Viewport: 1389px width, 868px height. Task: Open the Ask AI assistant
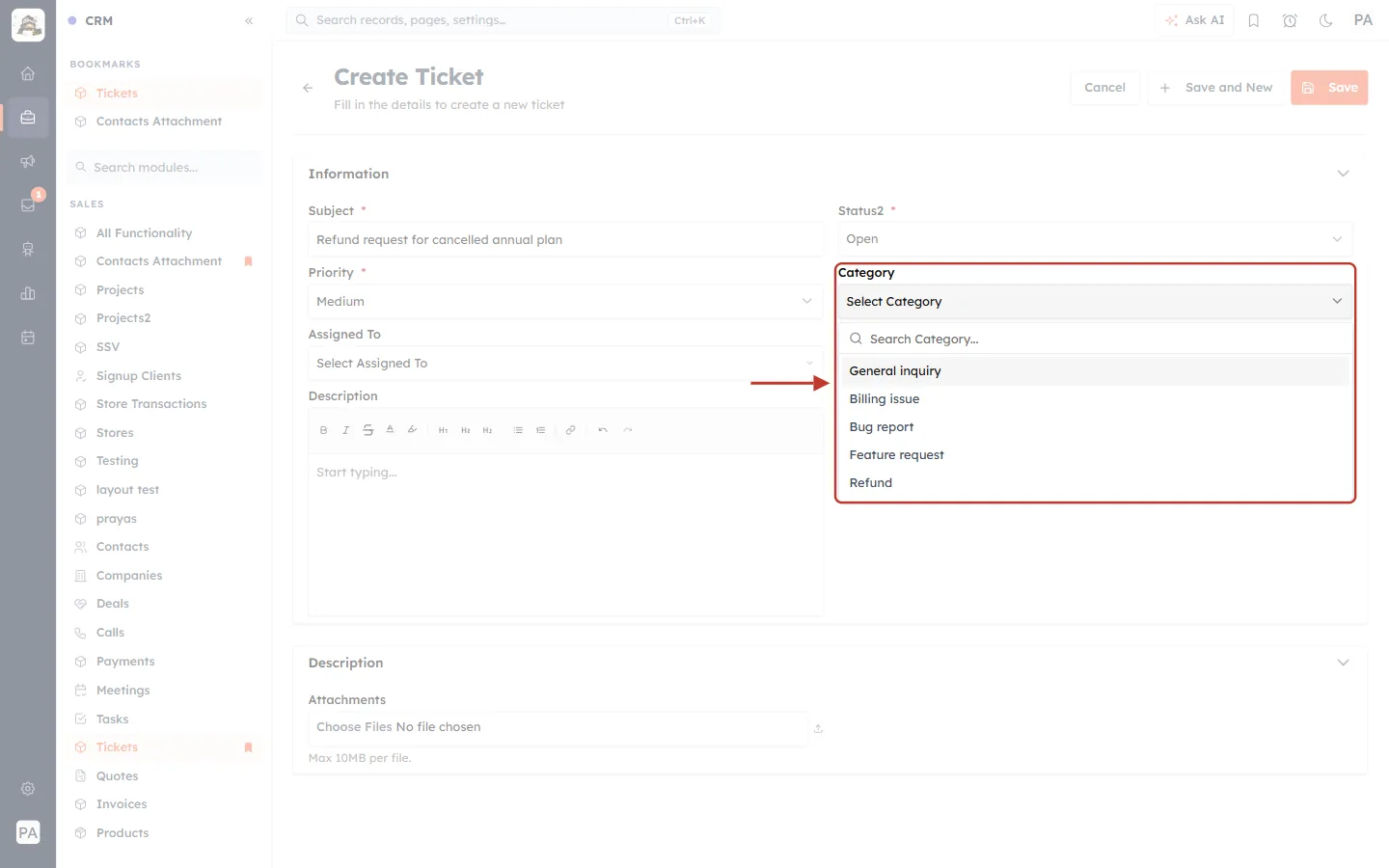coord(1194,20)
